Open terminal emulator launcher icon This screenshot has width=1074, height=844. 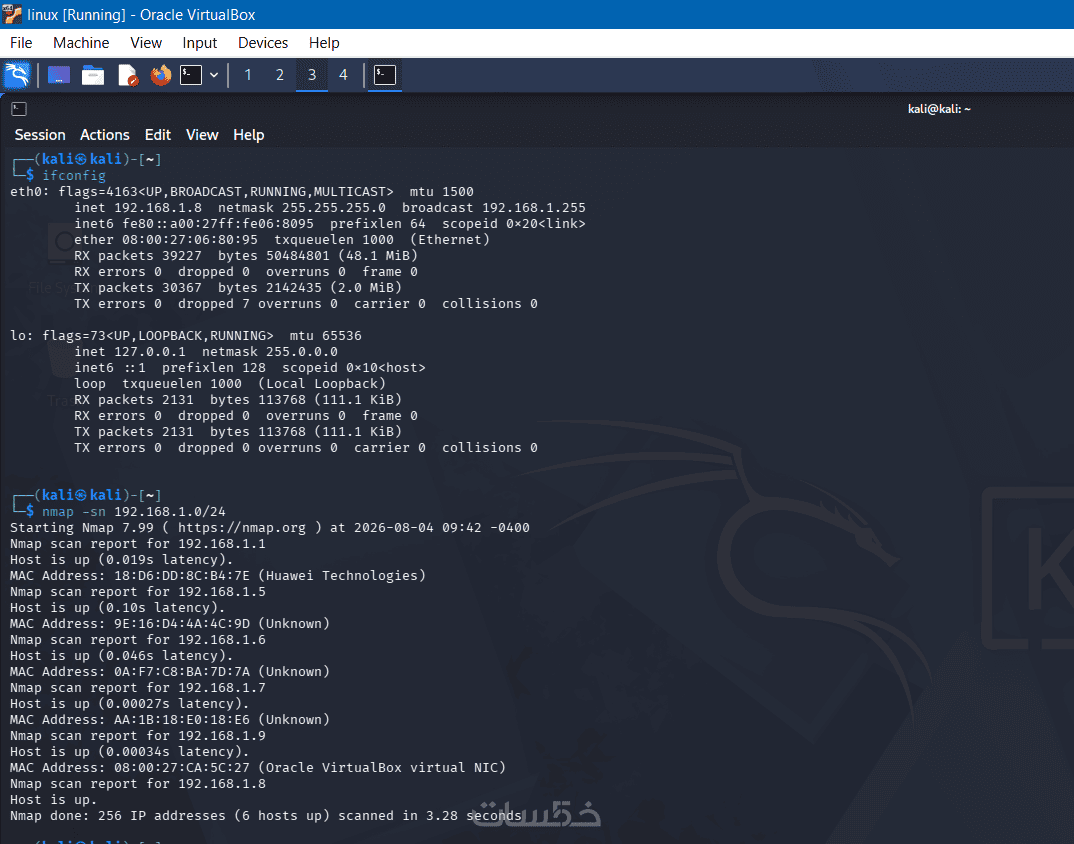(x=191, y=75)
